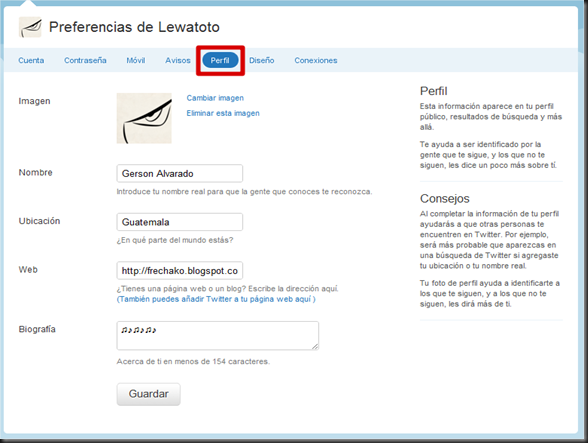
Task: Open the Cuenta tab
Action: coord(31,60)
